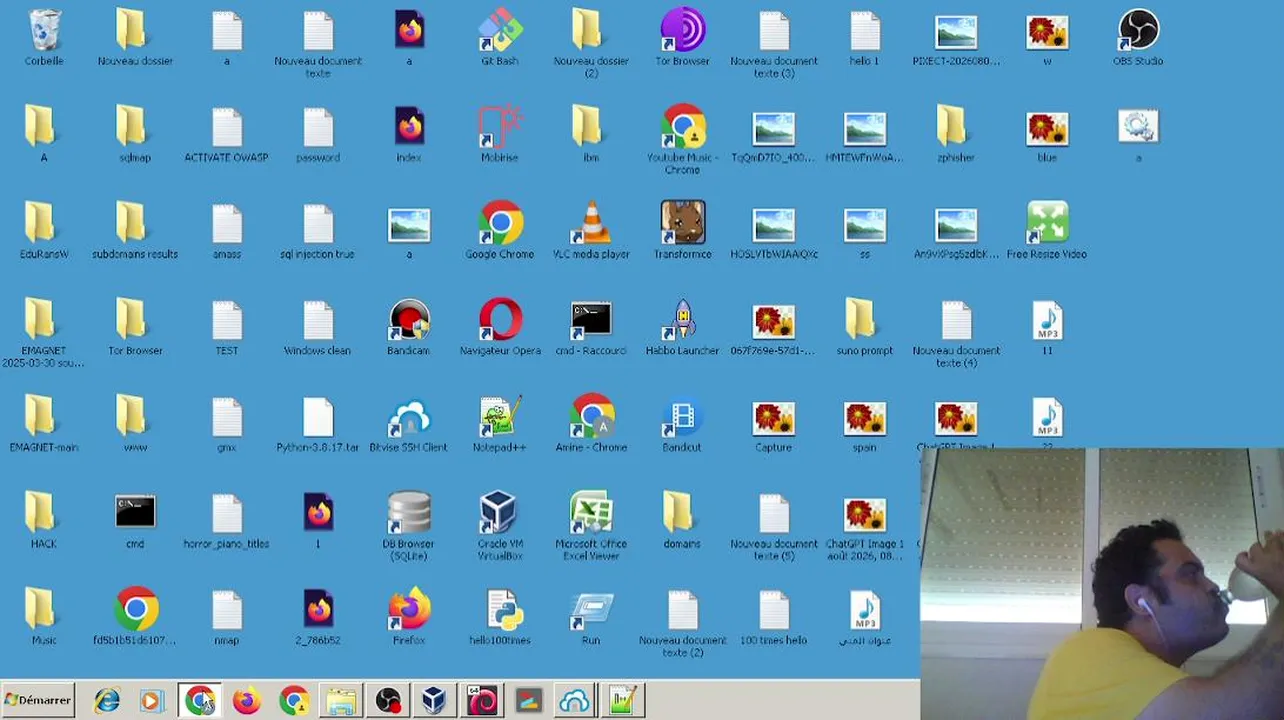Open Firefox from the taskbar

coord(247,700)
